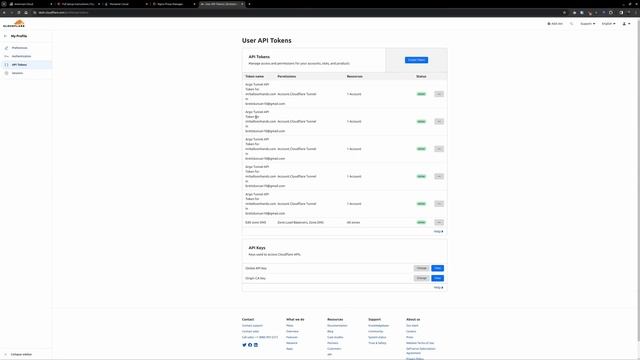Click Add site in the header
The image size is (640, 360).
[x=555, y=24]
